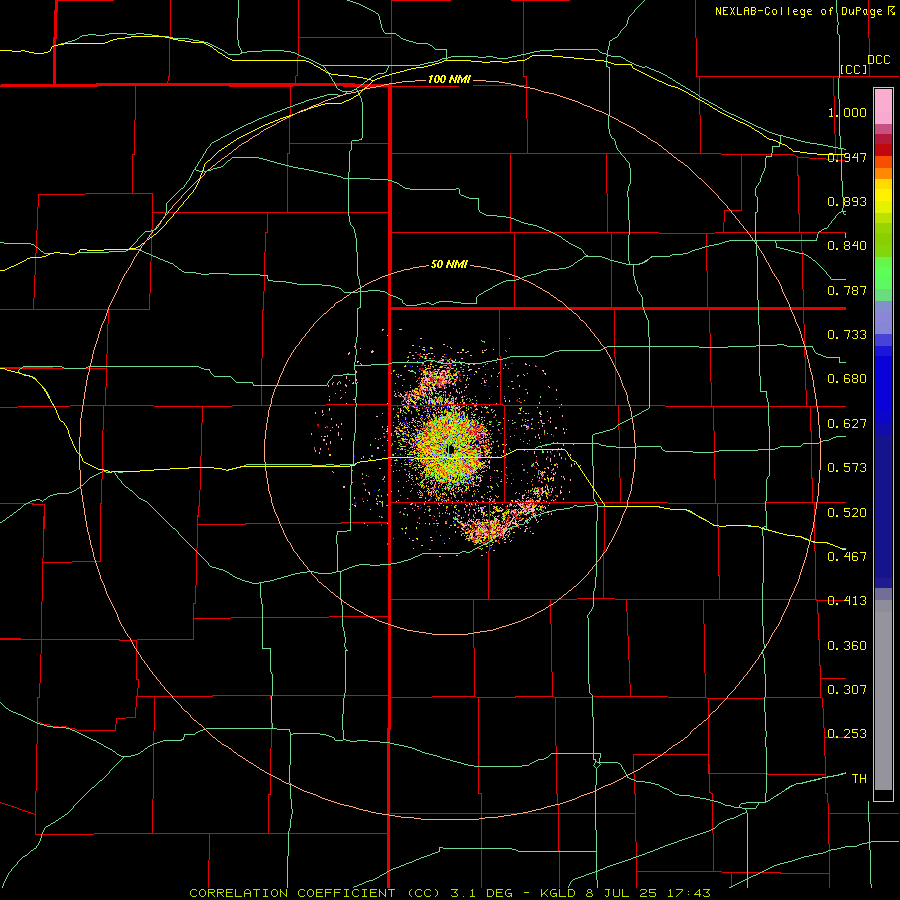900x900 pixels.
Task: Select the 0.467 color scale value
Action: (x=847, y=556)
